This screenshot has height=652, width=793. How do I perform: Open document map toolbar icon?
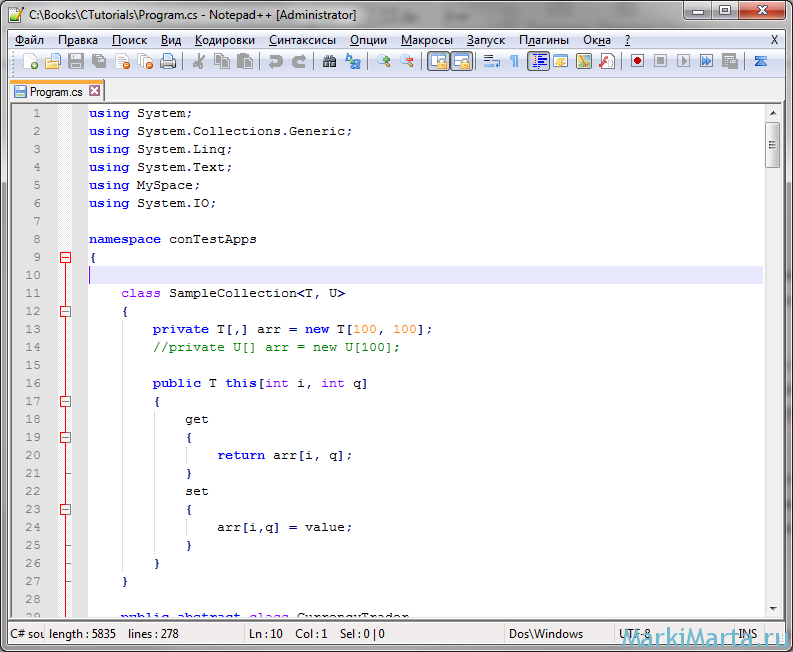[x=584, y=62]
